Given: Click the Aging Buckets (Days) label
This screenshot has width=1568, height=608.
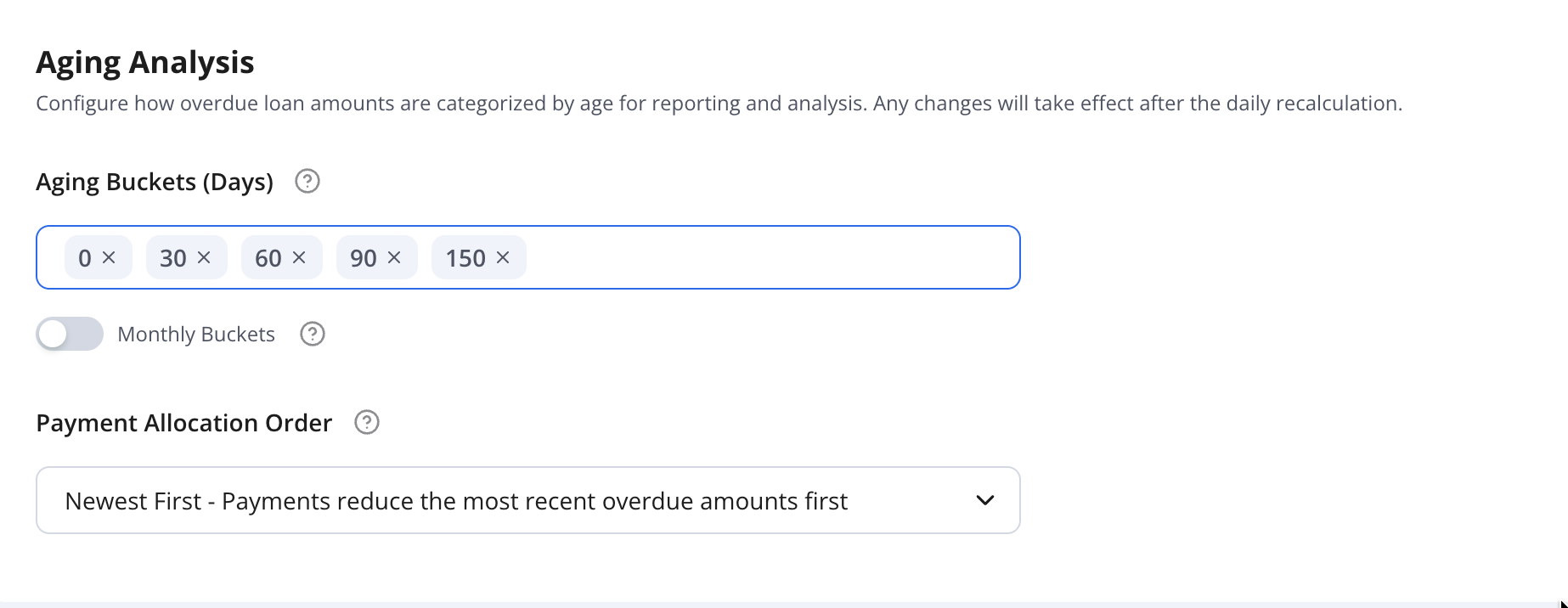Looking at the screenshot, I should pyautogui.click(x=155, y=182).
